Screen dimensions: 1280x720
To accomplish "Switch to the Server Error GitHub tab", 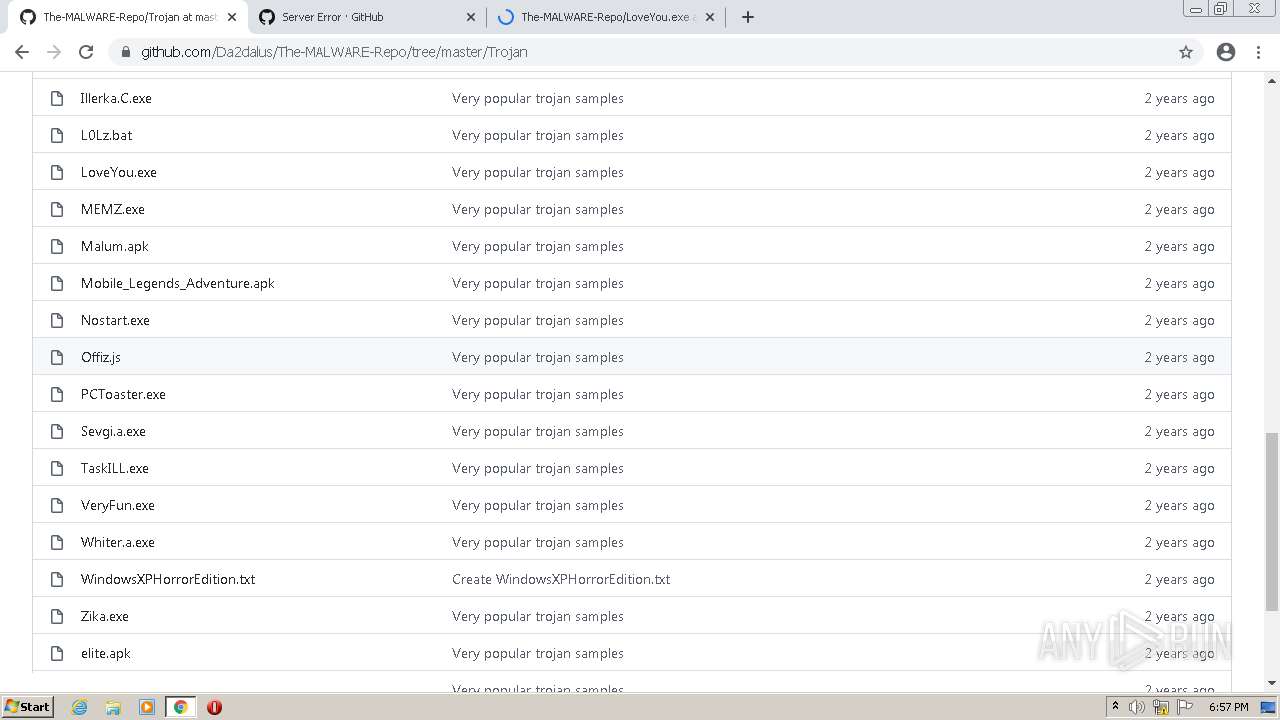I will coord(367,17).
